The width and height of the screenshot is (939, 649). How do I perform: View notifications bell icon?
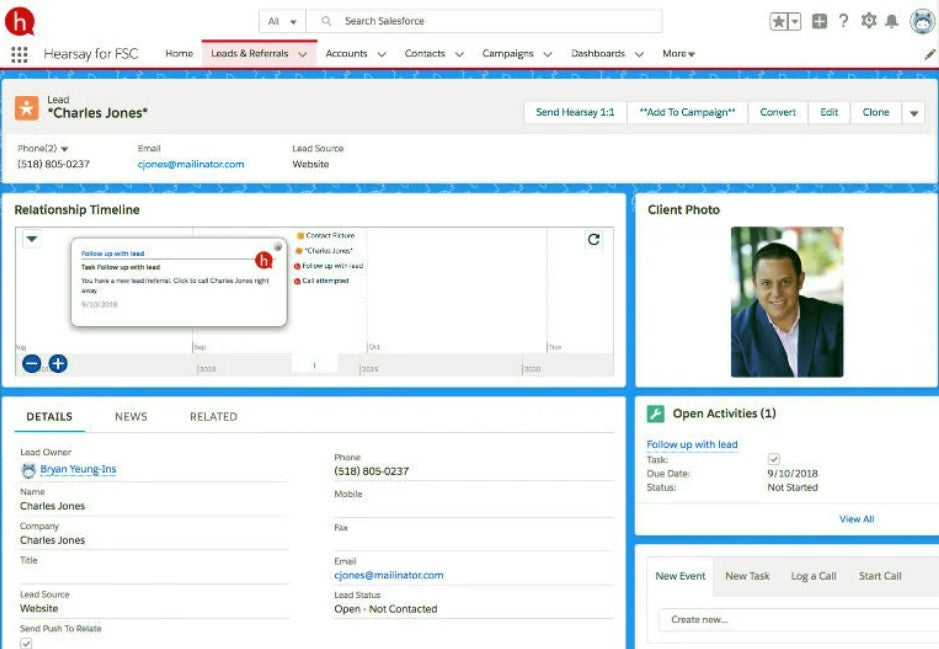coord(891,21)
